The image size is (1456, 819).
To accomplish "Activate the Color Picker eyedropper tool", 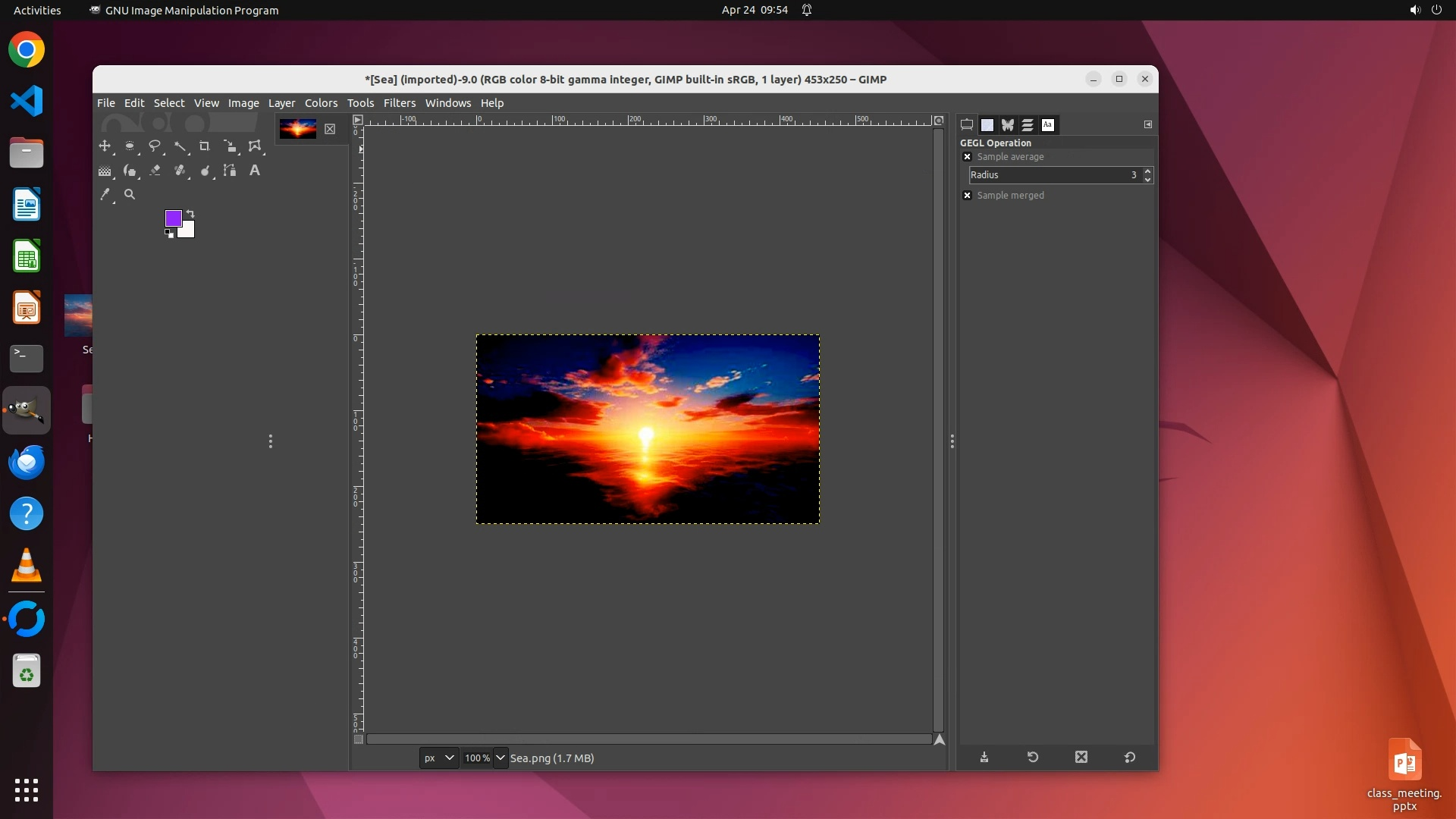I will (x=105, y=195).
